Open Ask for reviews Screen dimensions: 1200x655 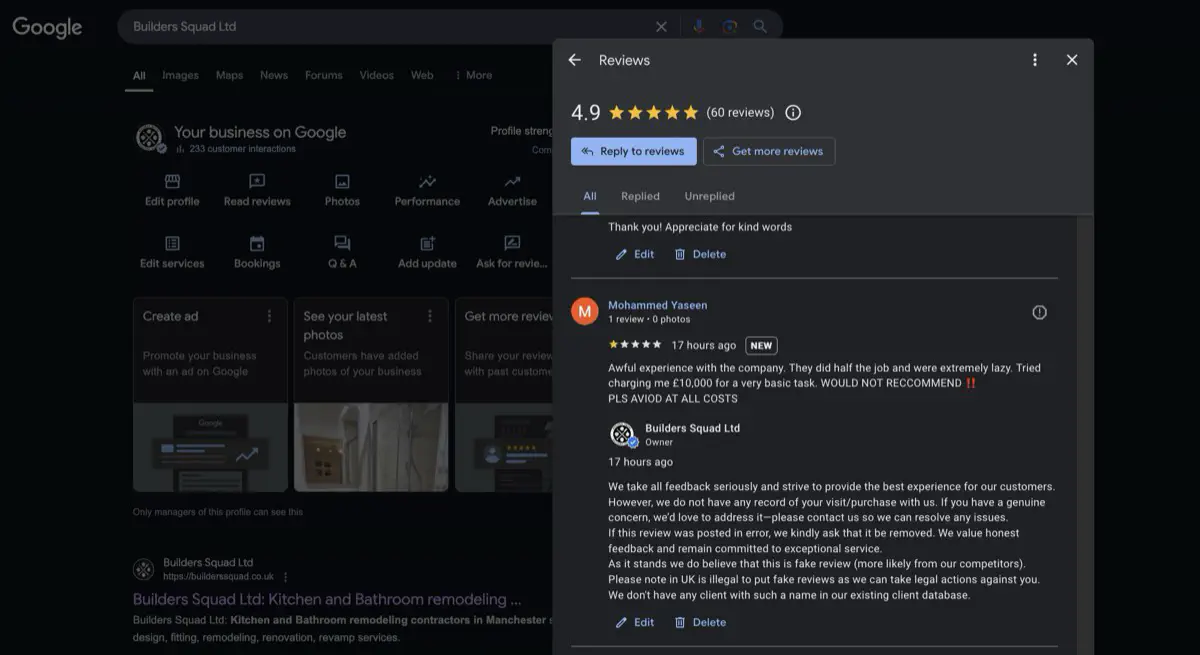(x=511, y=252)
